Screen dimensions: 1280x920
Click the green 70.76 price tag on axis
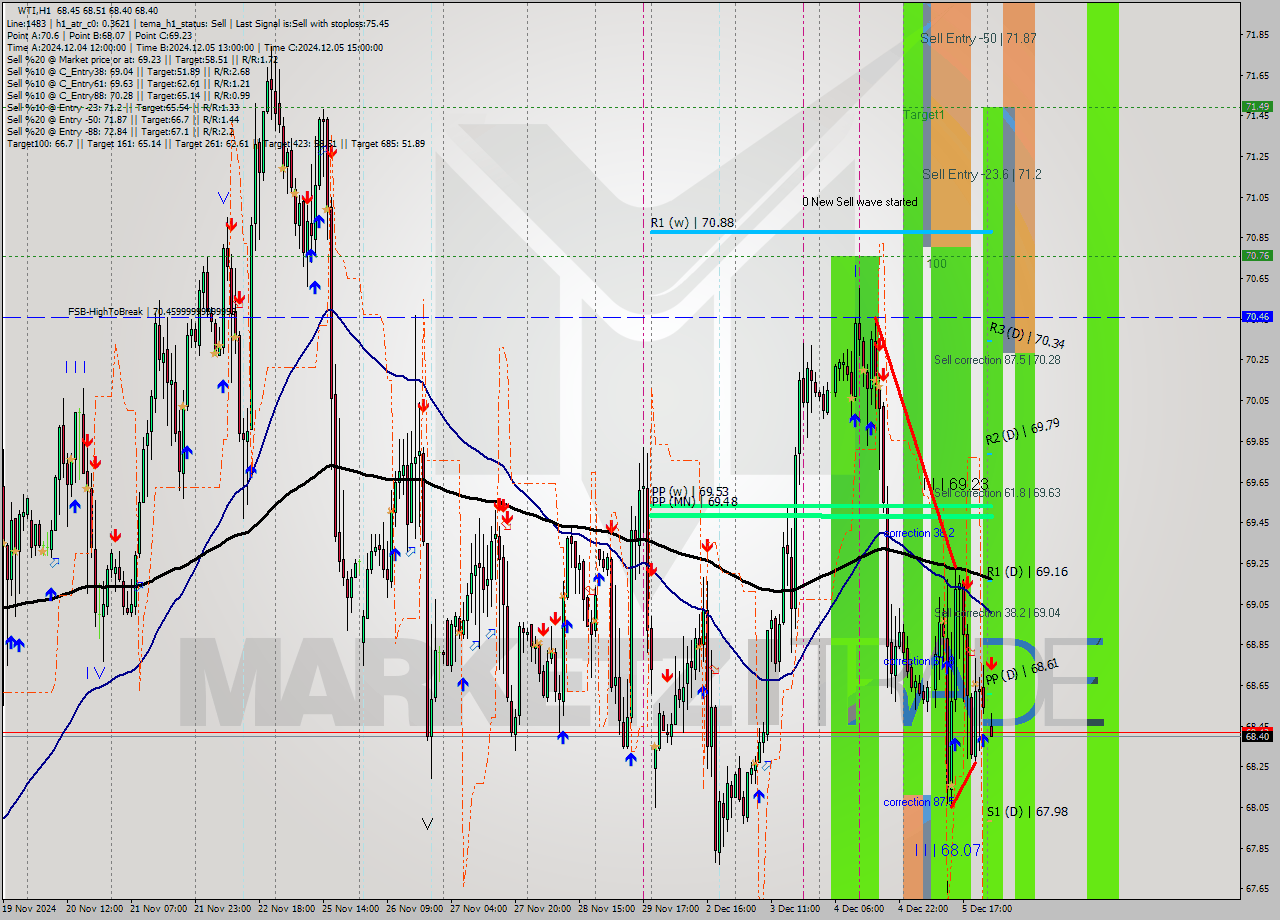pos(1257,256)
